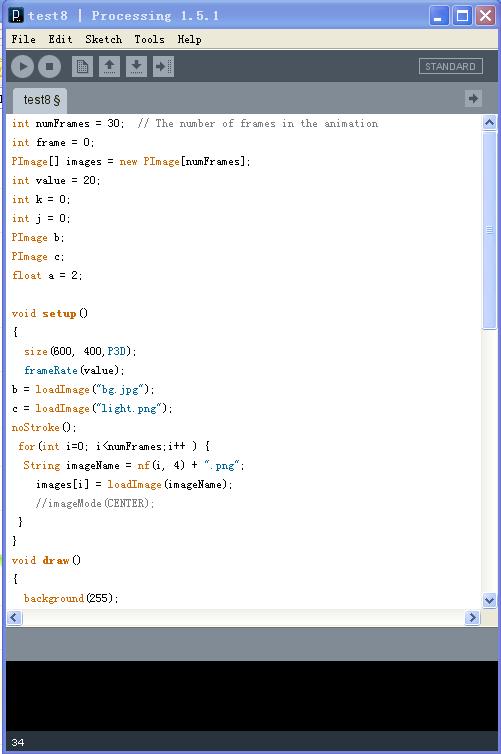Image resolution: width=501 pixels, height=754 pixels.
Task: Click the Open sketch arrow-up icon
Action: click(109, 66)
